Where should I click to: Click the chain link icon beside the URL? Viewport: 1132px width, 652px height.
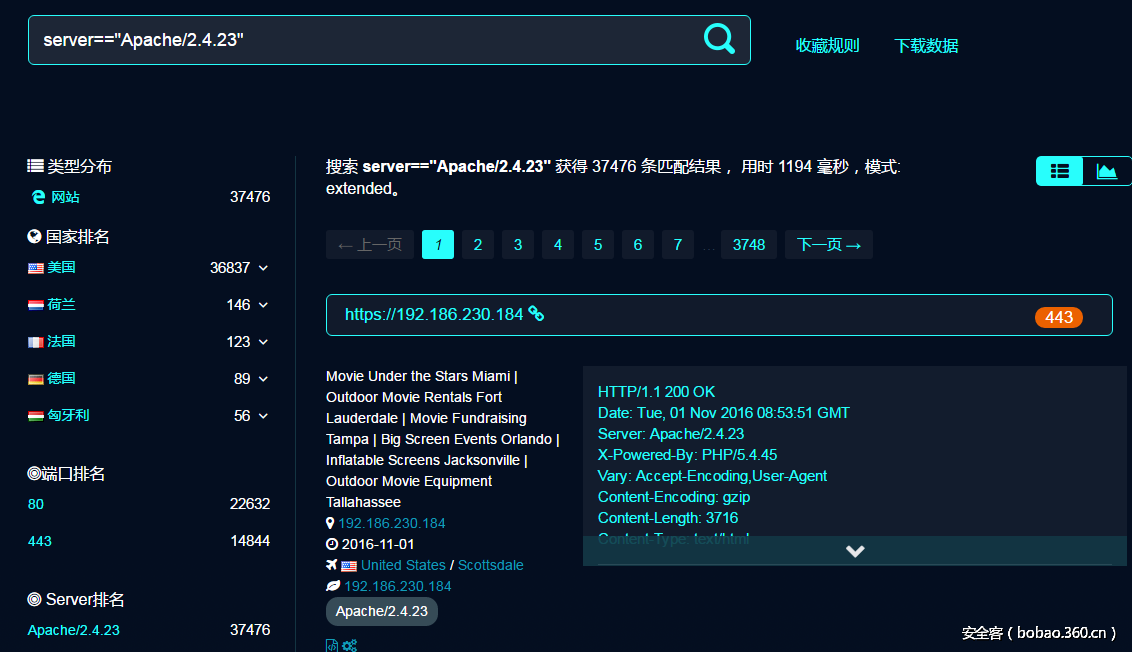click(x=536, y=314)
